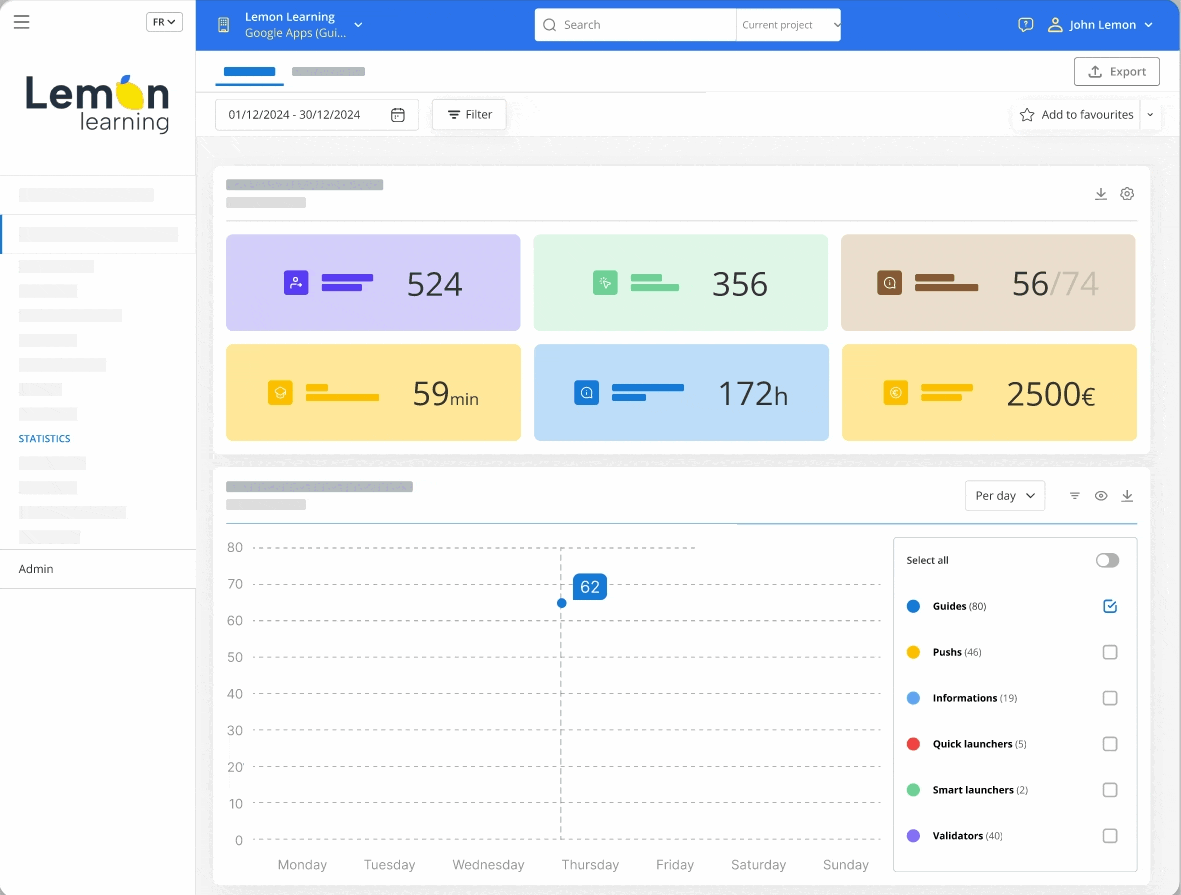Click the Validators legend label
The height and width of the screenshot is (895, 1181).
967,836
